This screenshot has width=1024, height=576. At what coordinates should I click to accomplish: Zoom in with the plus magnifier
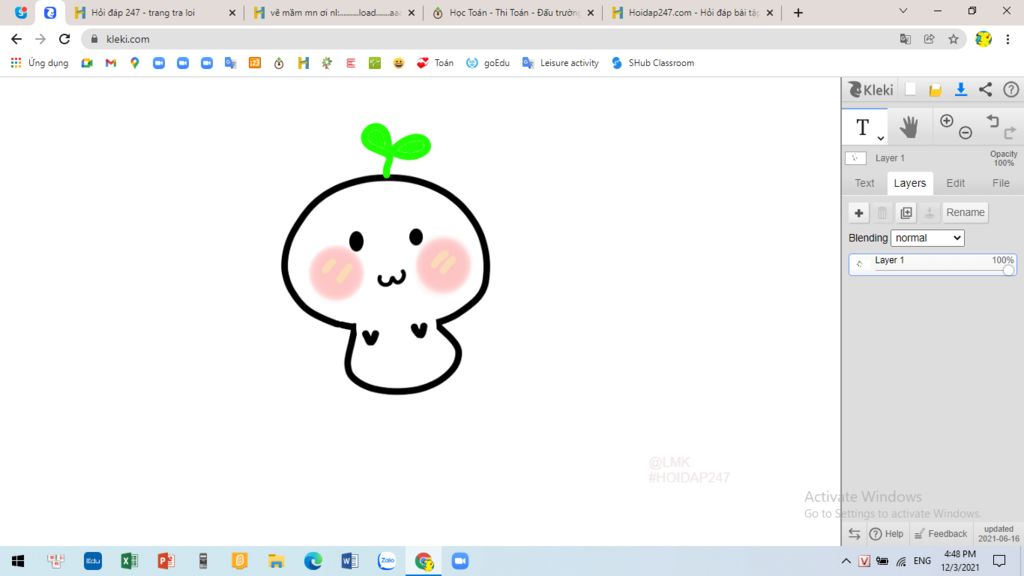[x=946, y=121]
